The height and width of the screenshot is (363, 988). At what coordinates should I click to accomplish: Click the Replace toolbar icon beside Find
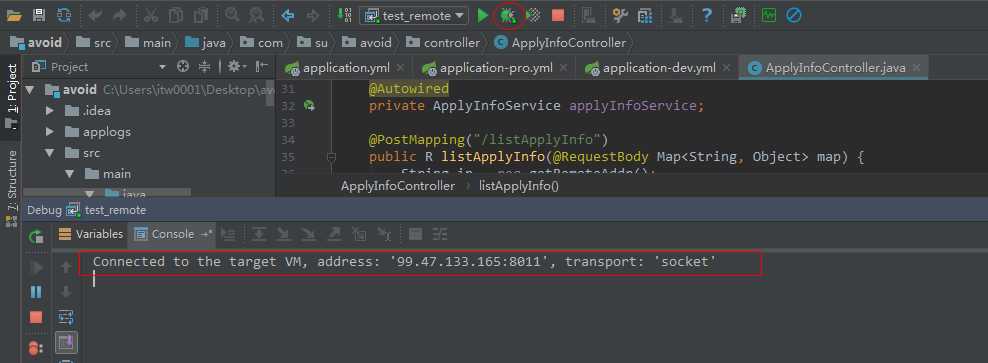256,15
